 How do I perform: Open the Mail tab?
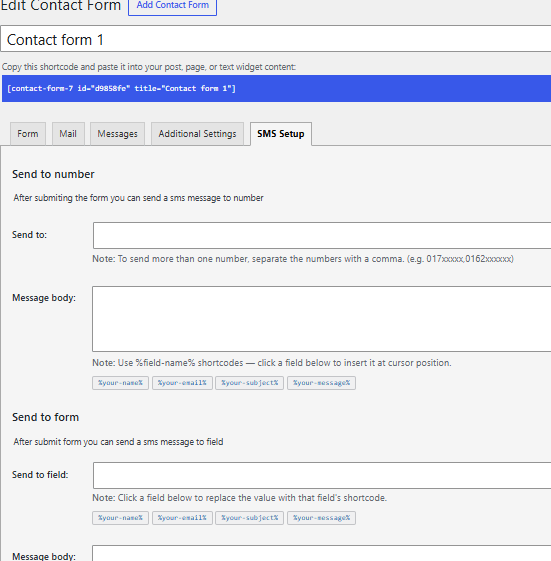pos(68,134)
